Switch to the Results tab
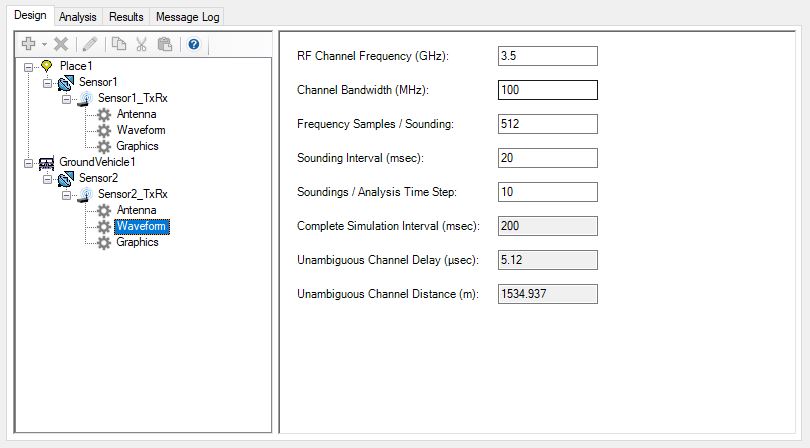The image size is (810, 448). (127, 17)
